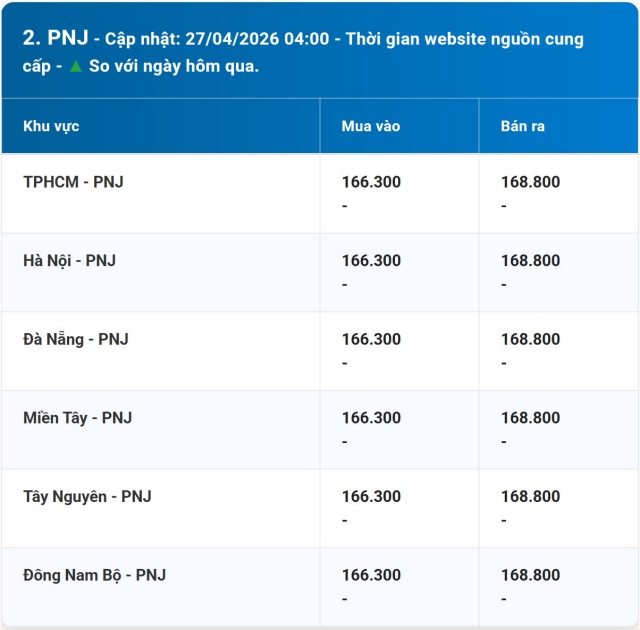Screen dimensions: 640x630
Task: Click the TPHCM sell price 168.800
Action: point(530,182)
